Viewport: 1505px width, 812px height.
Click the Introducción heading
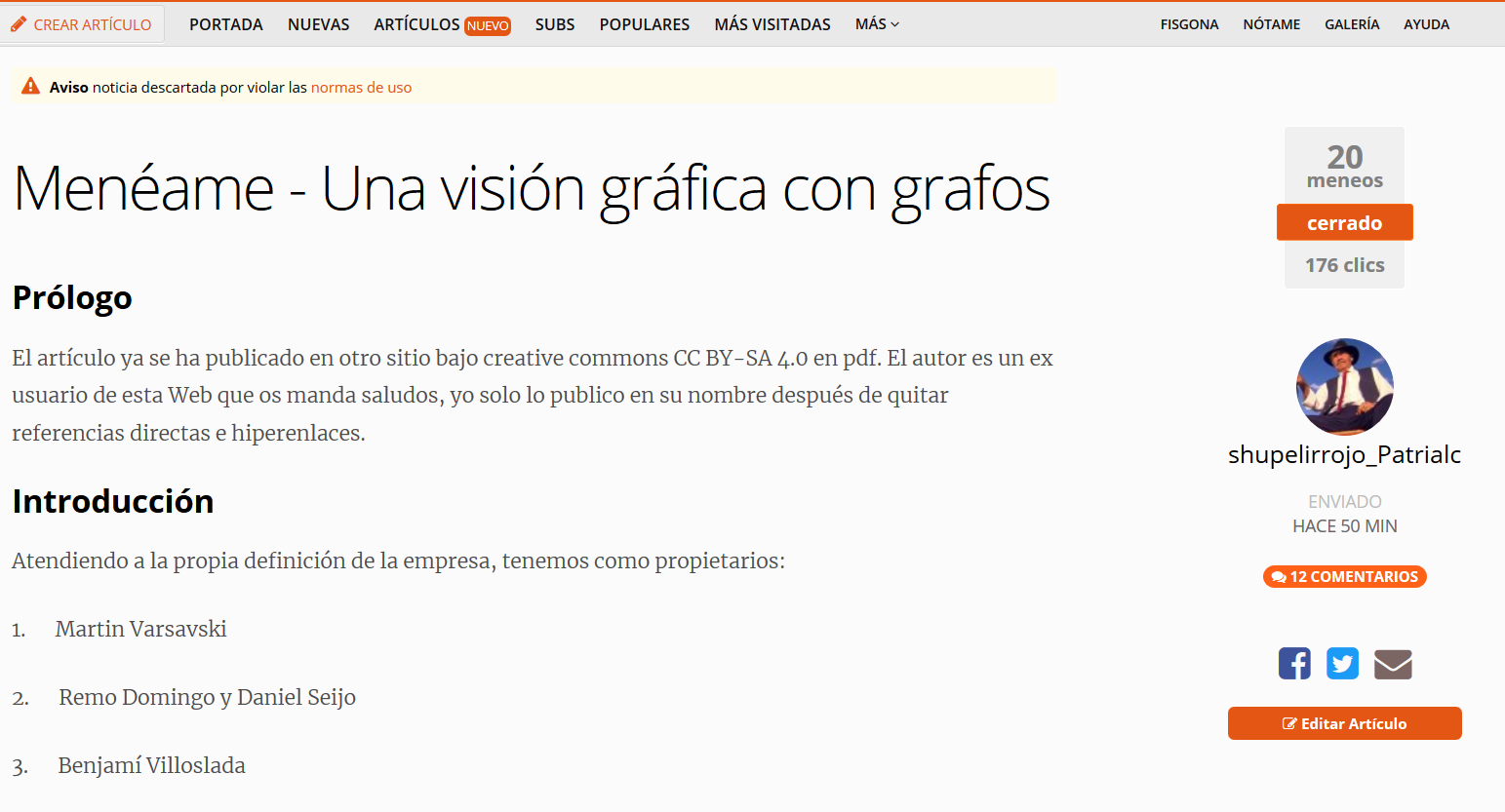pos(113,501)
